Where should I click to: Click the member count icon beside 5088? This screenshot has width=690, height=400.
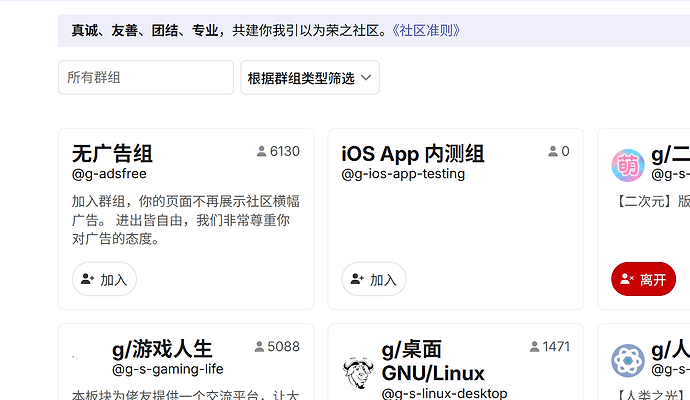click(259, 347)
